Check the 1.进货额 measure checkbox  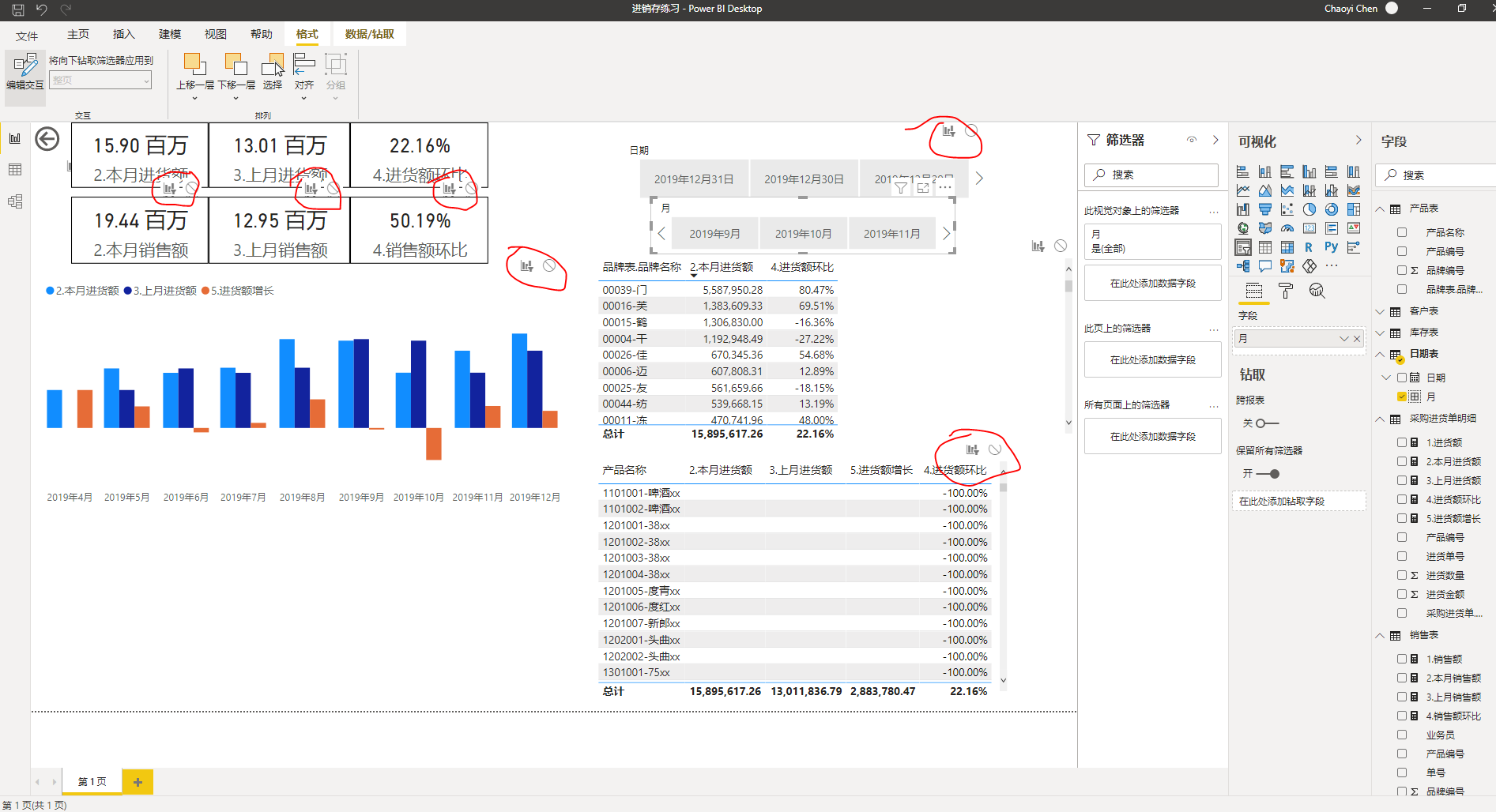click(1402, 442)
